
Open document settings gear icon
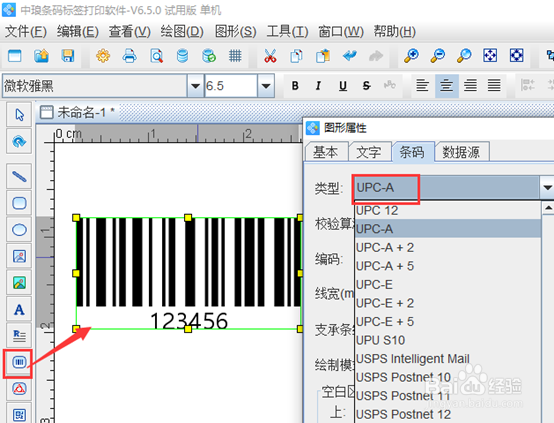click(103, 56)
